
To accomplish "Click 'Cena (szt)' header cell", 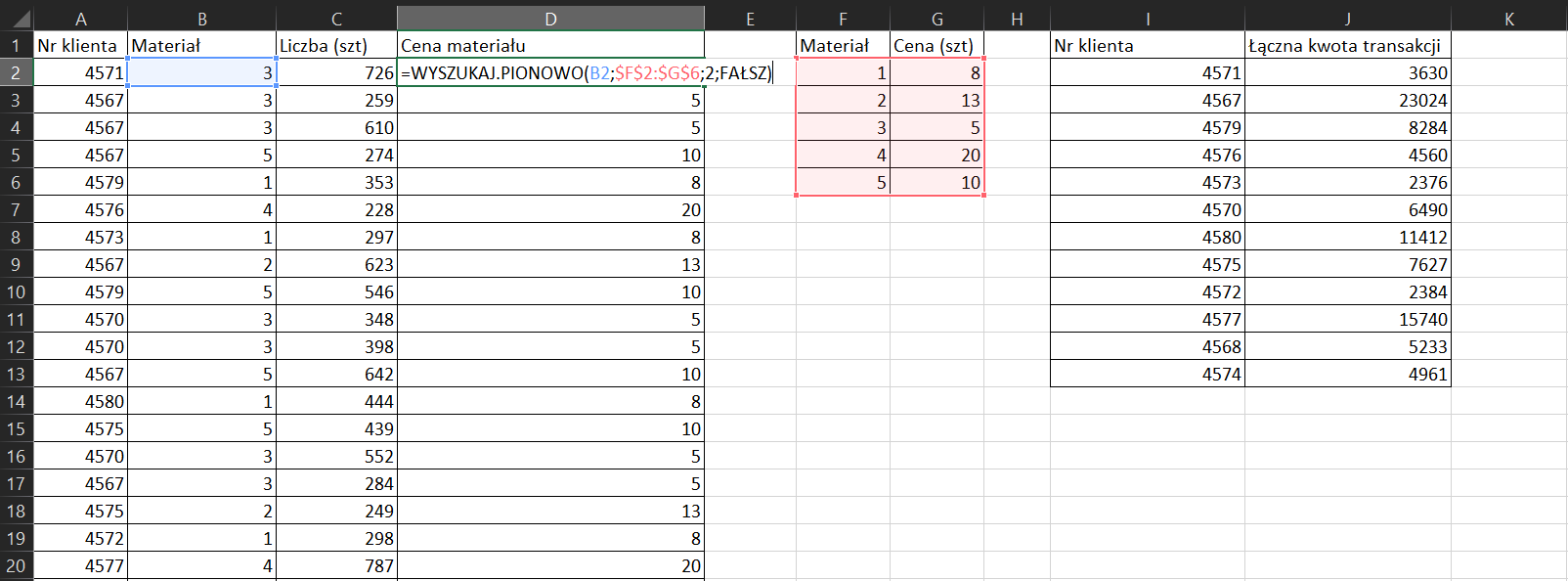I will click(936, 45).
